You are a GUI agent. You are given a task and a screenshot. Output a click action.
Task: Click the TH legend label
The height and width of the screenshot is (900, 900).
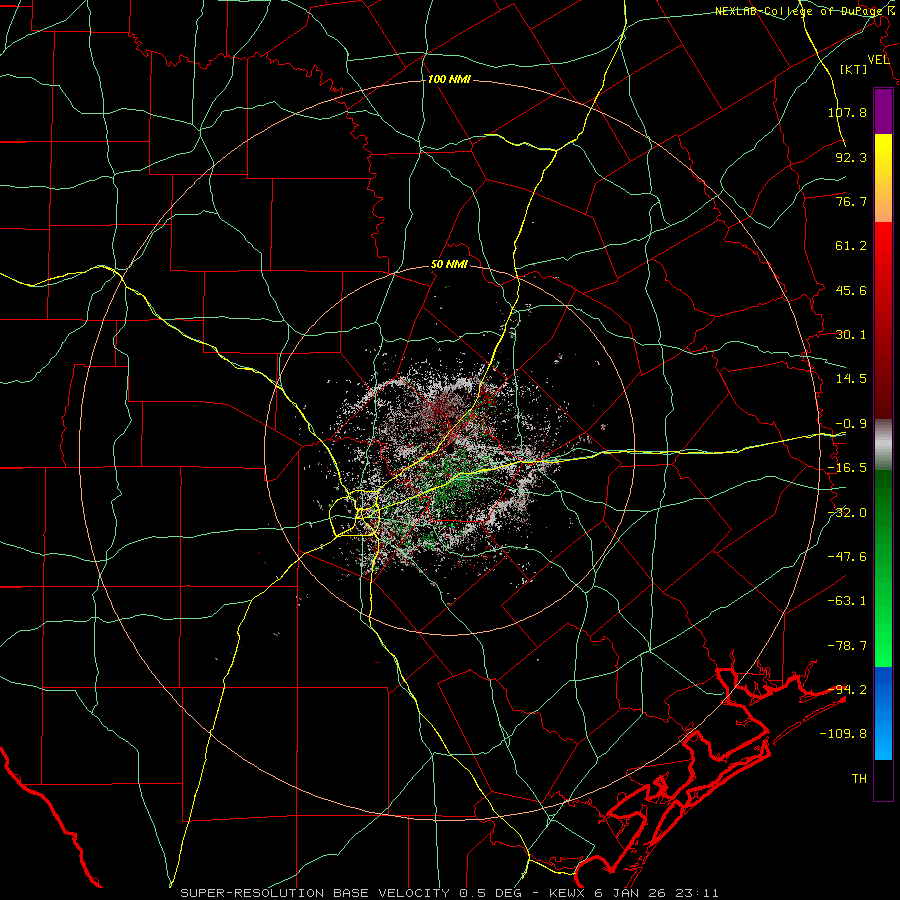click(x=859, y=779)
